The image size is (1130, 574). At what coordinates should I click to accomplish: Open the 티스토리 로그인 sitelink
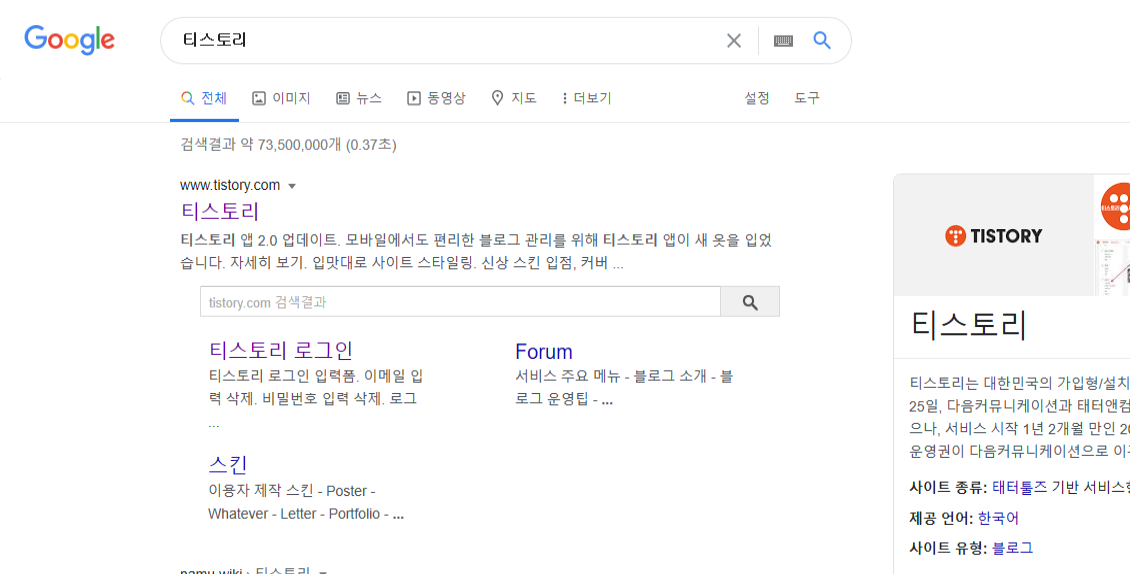[x=281, y=350]
